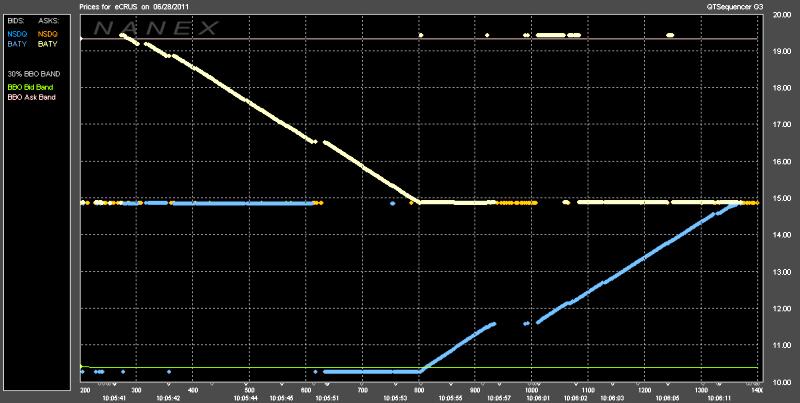The width and height of the screenshot is (800, 403).
Task: Click the QTSequencer G3 label
Action: click(x=736, y=6)
